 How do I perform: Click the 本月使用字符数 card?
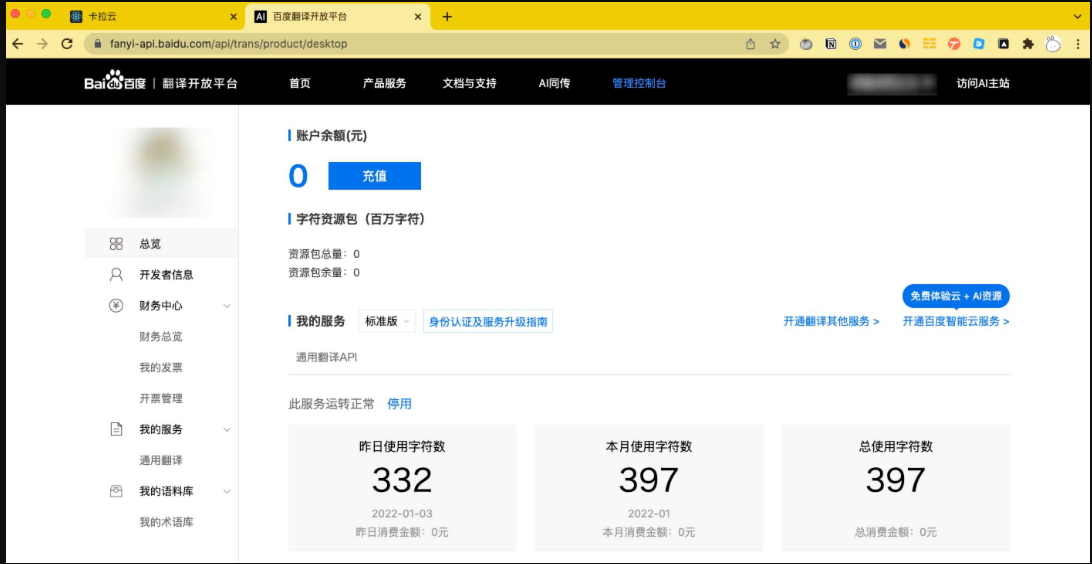649,488
